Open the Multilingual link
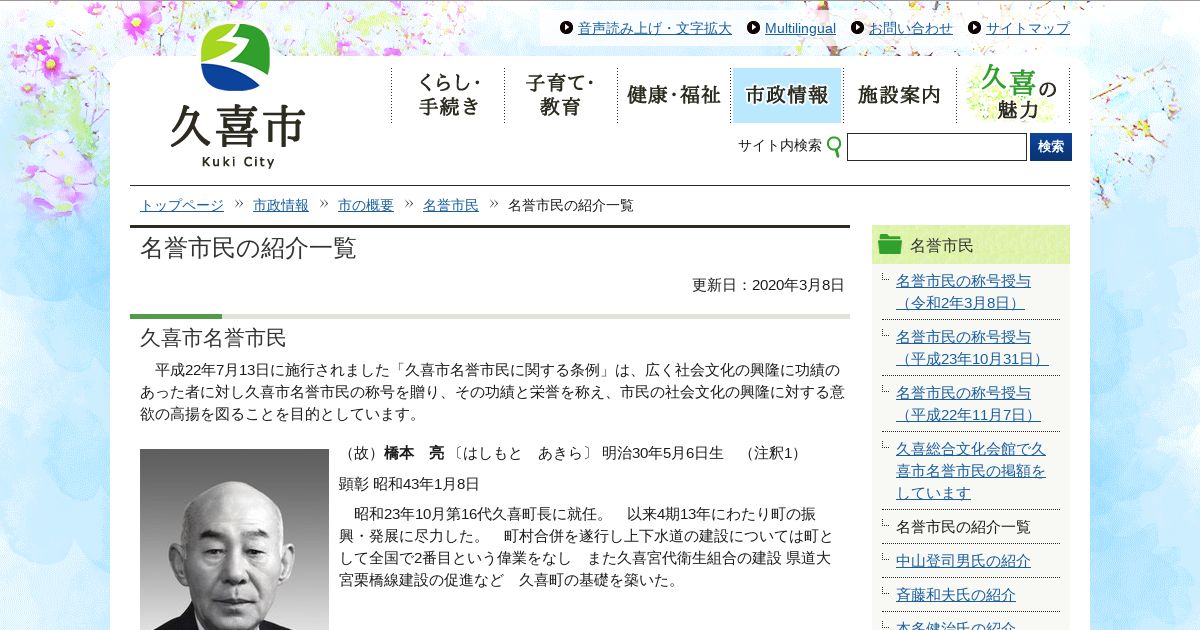Image resolution: width=1200 pixels, height=630 pixels. [x=800, y=28]
